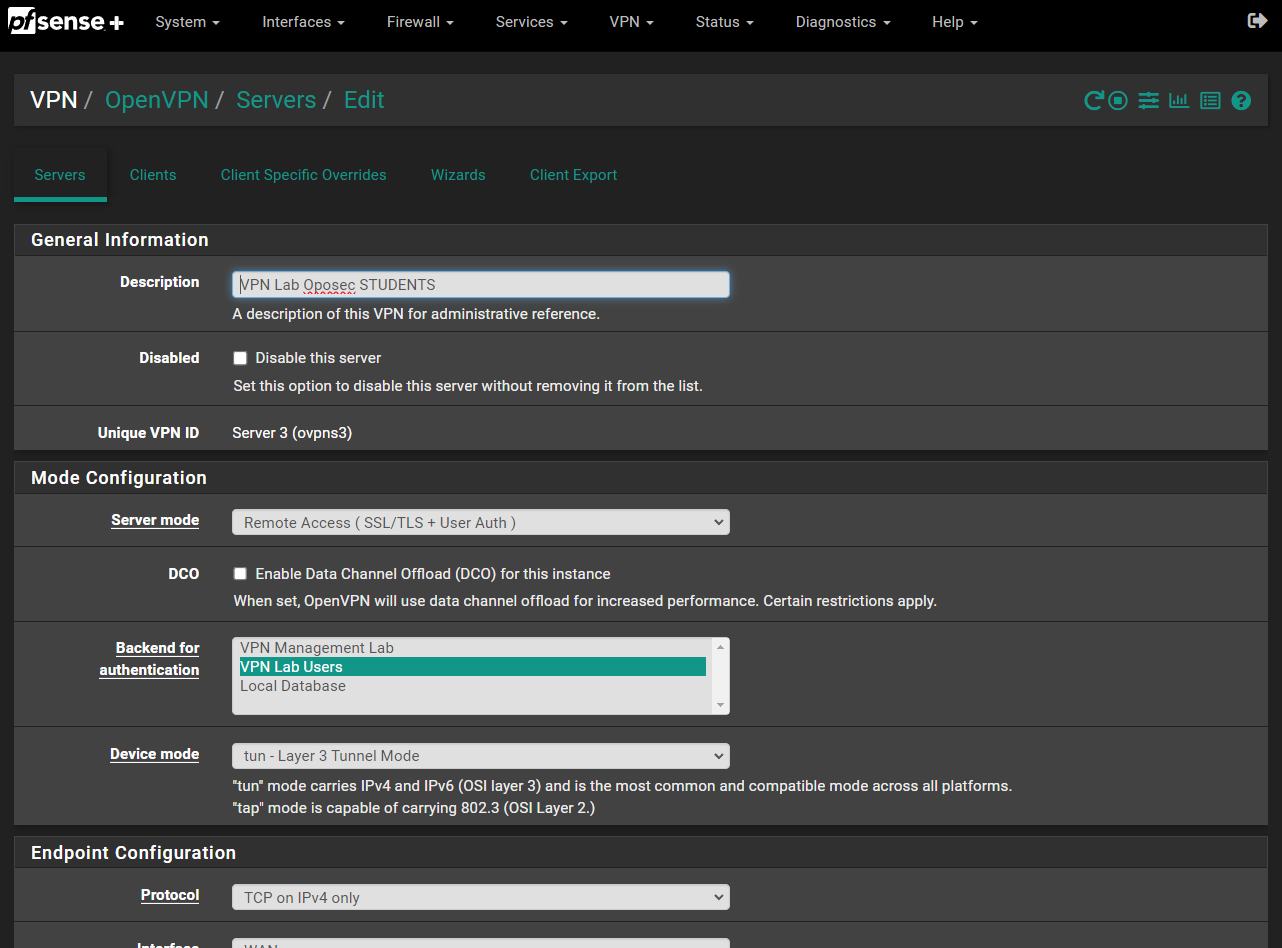
Task: Open the Services menu
Action: point(531,22)
